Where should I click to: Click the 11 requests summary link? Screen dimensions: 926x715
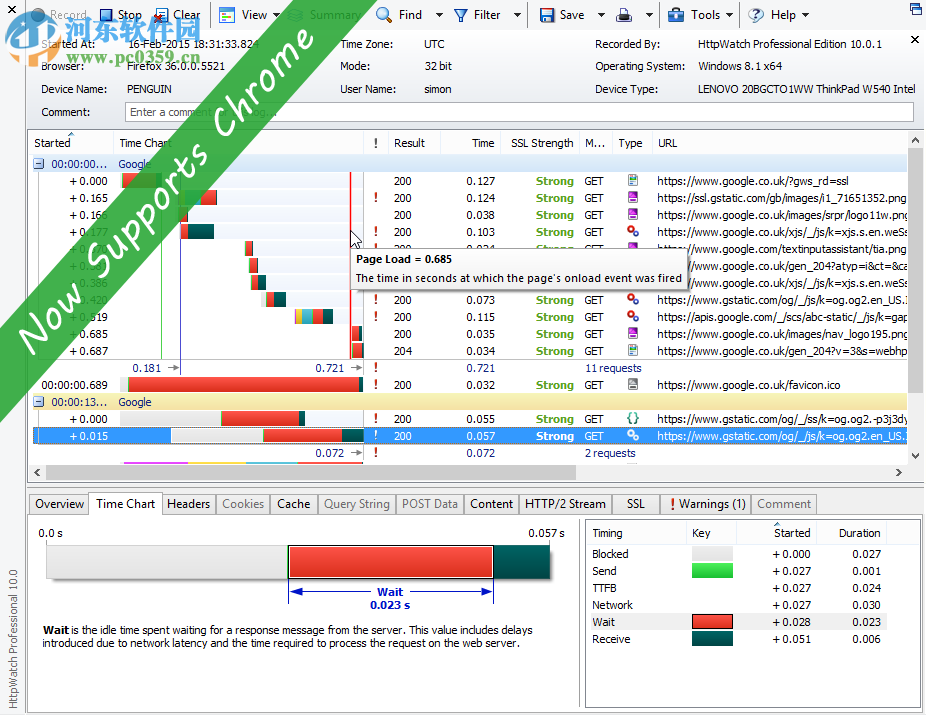click(613, 367)
